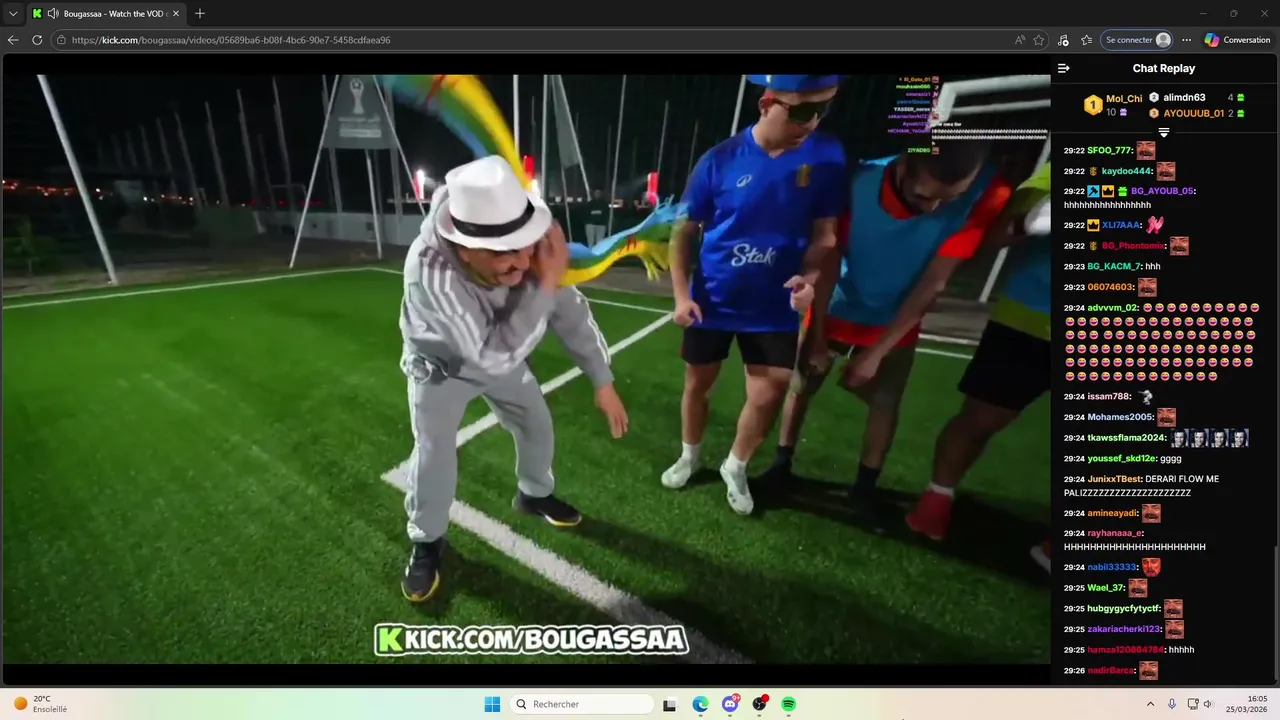This screenshot has width=1280, height=720.
Task: View site information lock icon
Action: [61, 40]
